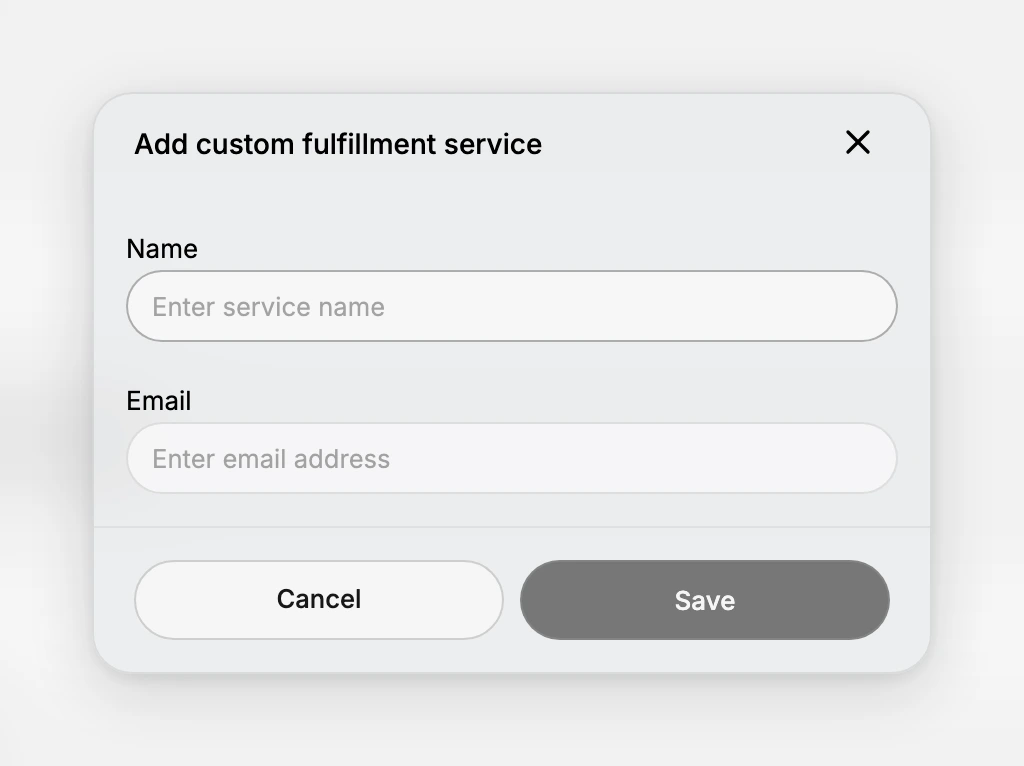Select the Email field label
The width and height of the screenshot is (1024, 766).
159,401
